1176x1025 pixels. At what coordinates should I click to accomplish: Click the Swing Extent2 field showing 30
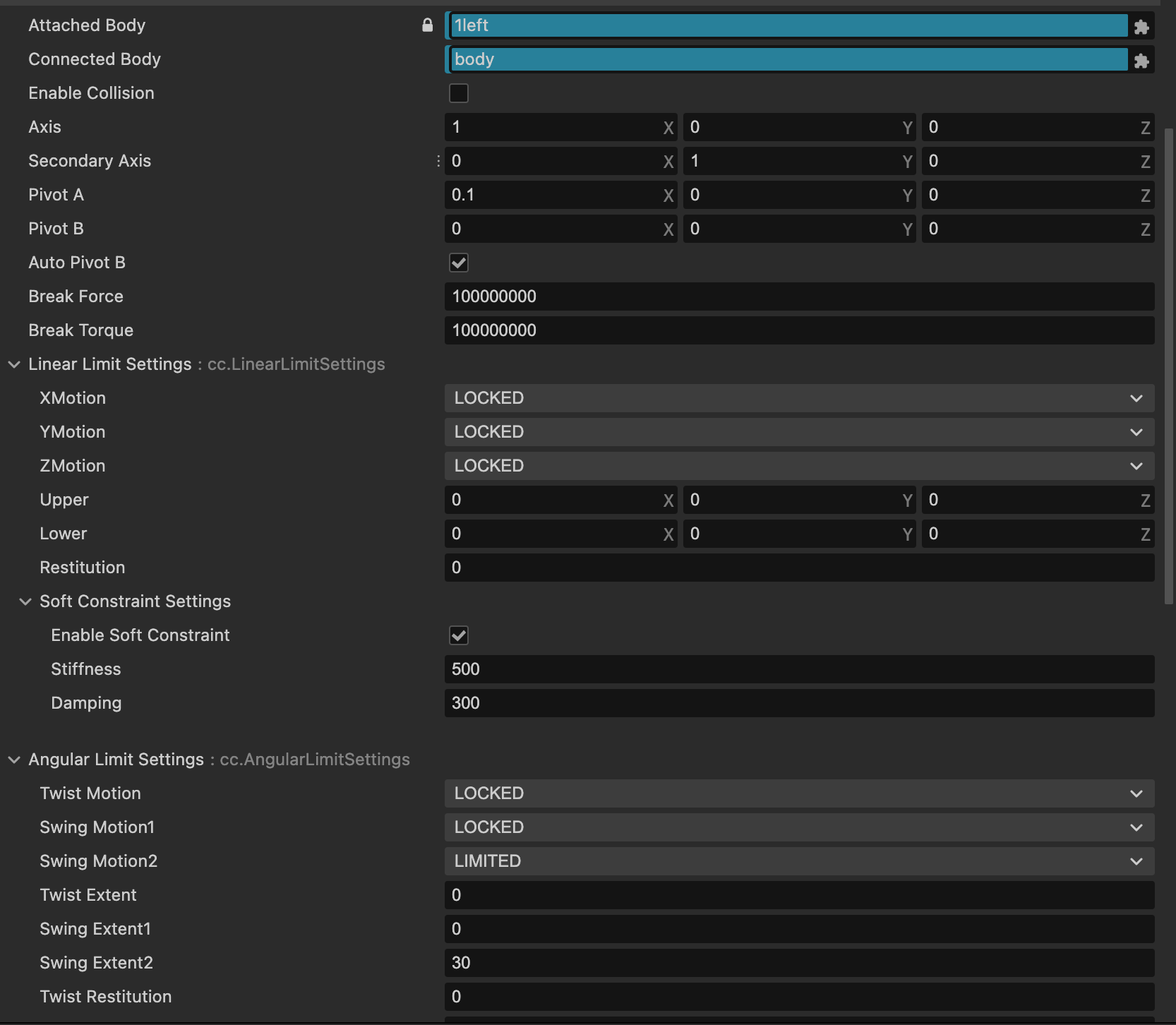[x=800, y=963]
